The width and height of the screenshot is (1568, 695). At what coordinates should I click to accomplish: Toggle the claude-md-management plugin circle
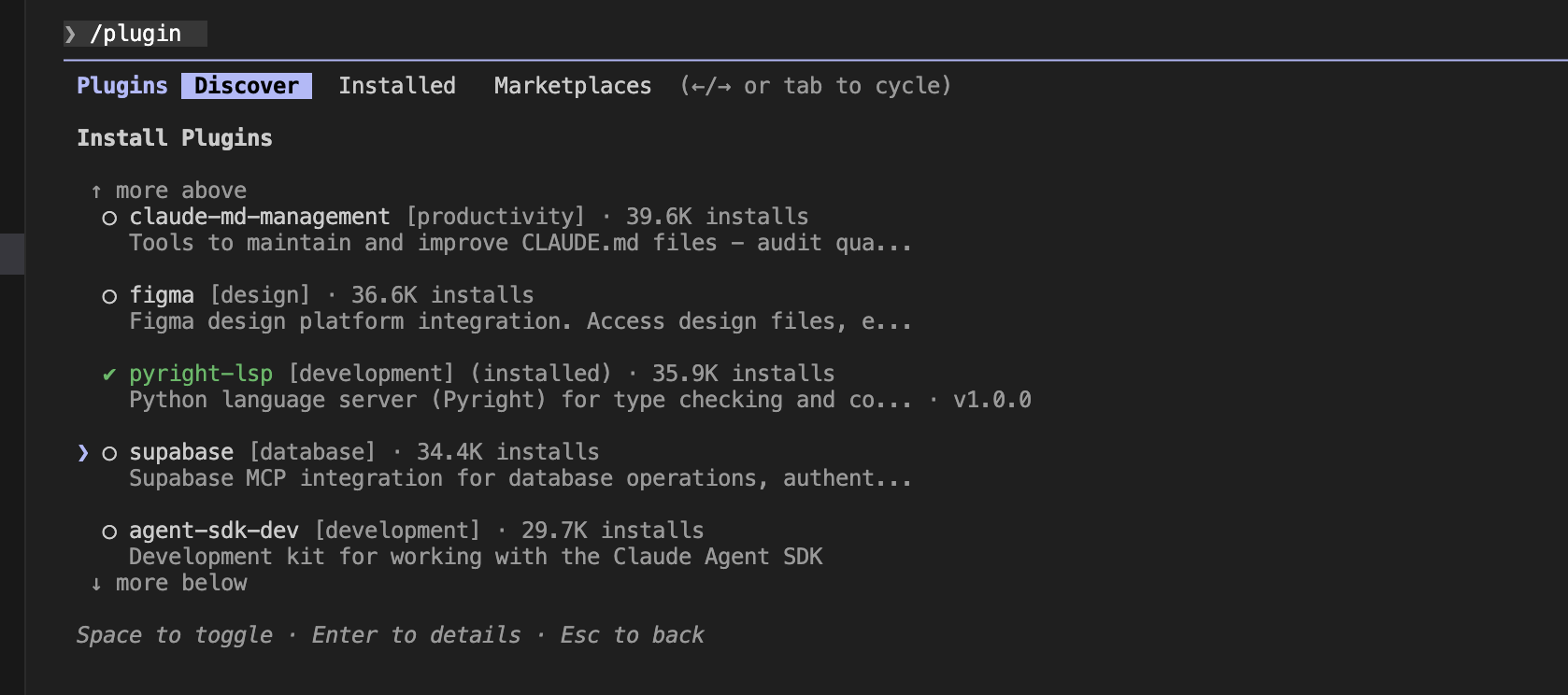click(x=109, y=218)
